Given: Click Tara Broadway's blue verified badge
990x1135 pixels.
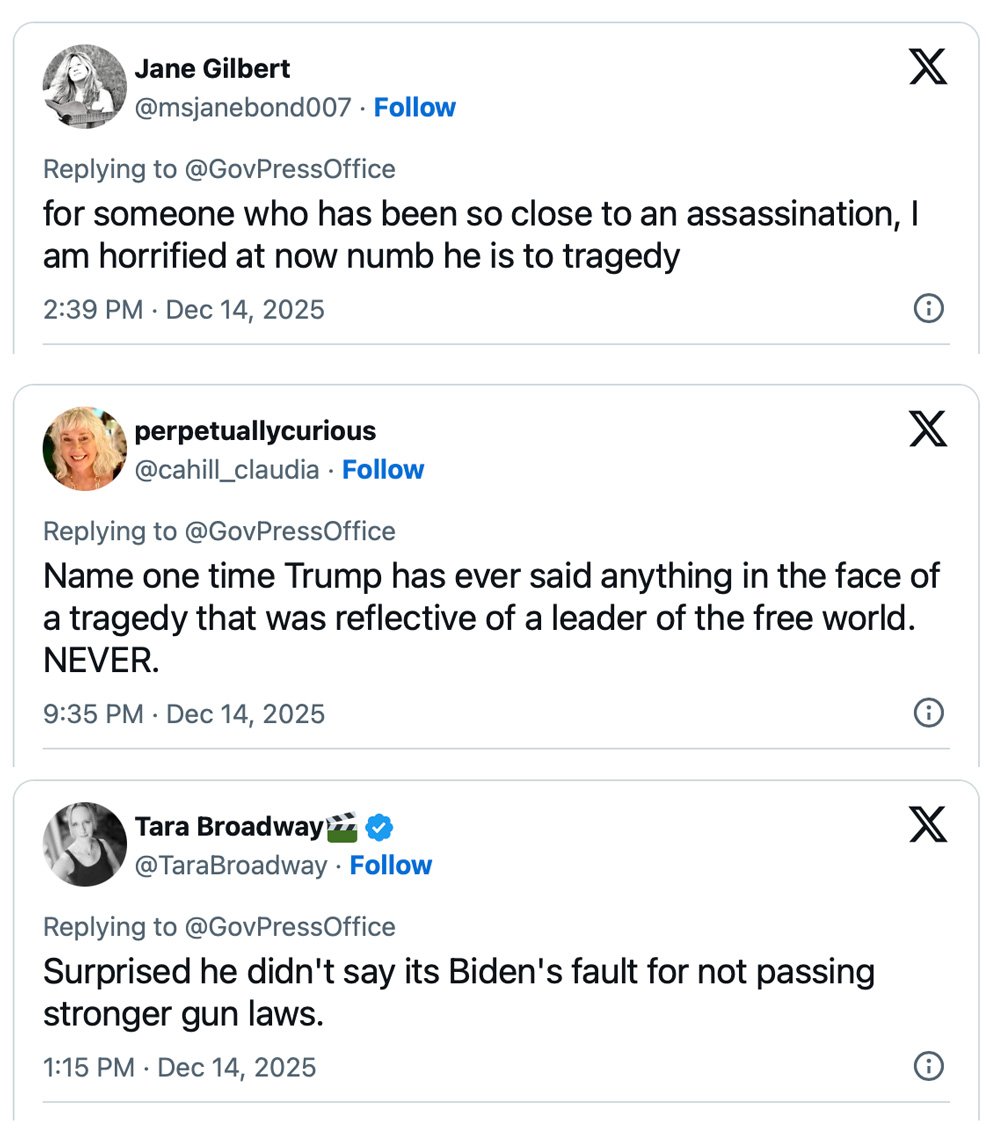Looking at the screenshot, I should 378,827.
